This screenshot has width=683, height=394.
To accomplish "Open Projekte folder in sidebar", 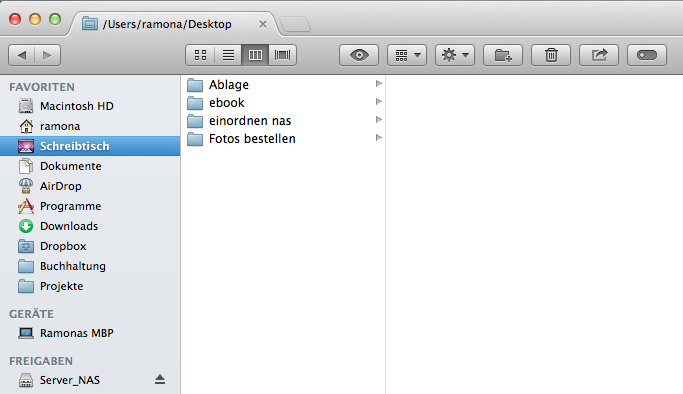I will click(90, 286).
